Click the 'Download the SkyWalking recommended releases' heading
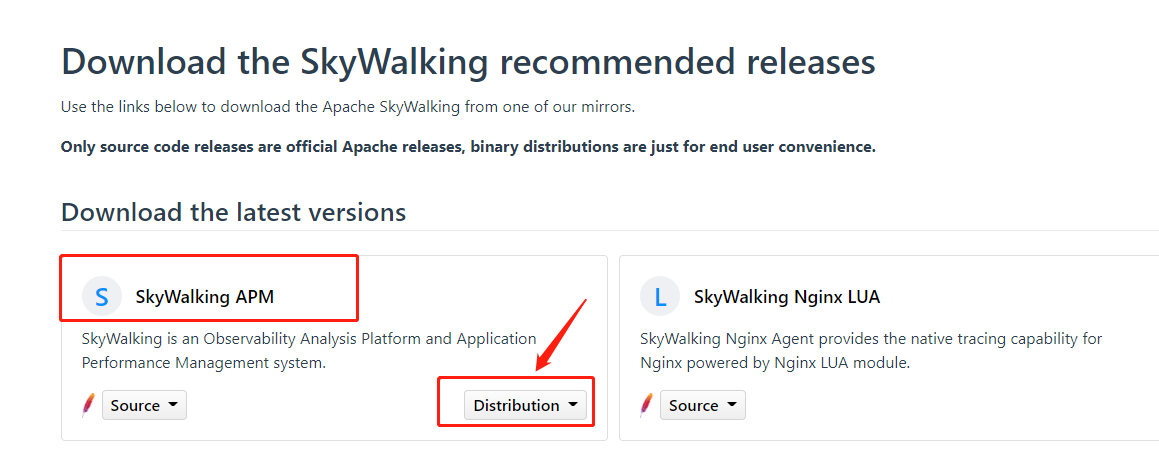This screenshot has width=1159, height=465. click(x=468, y=62)
